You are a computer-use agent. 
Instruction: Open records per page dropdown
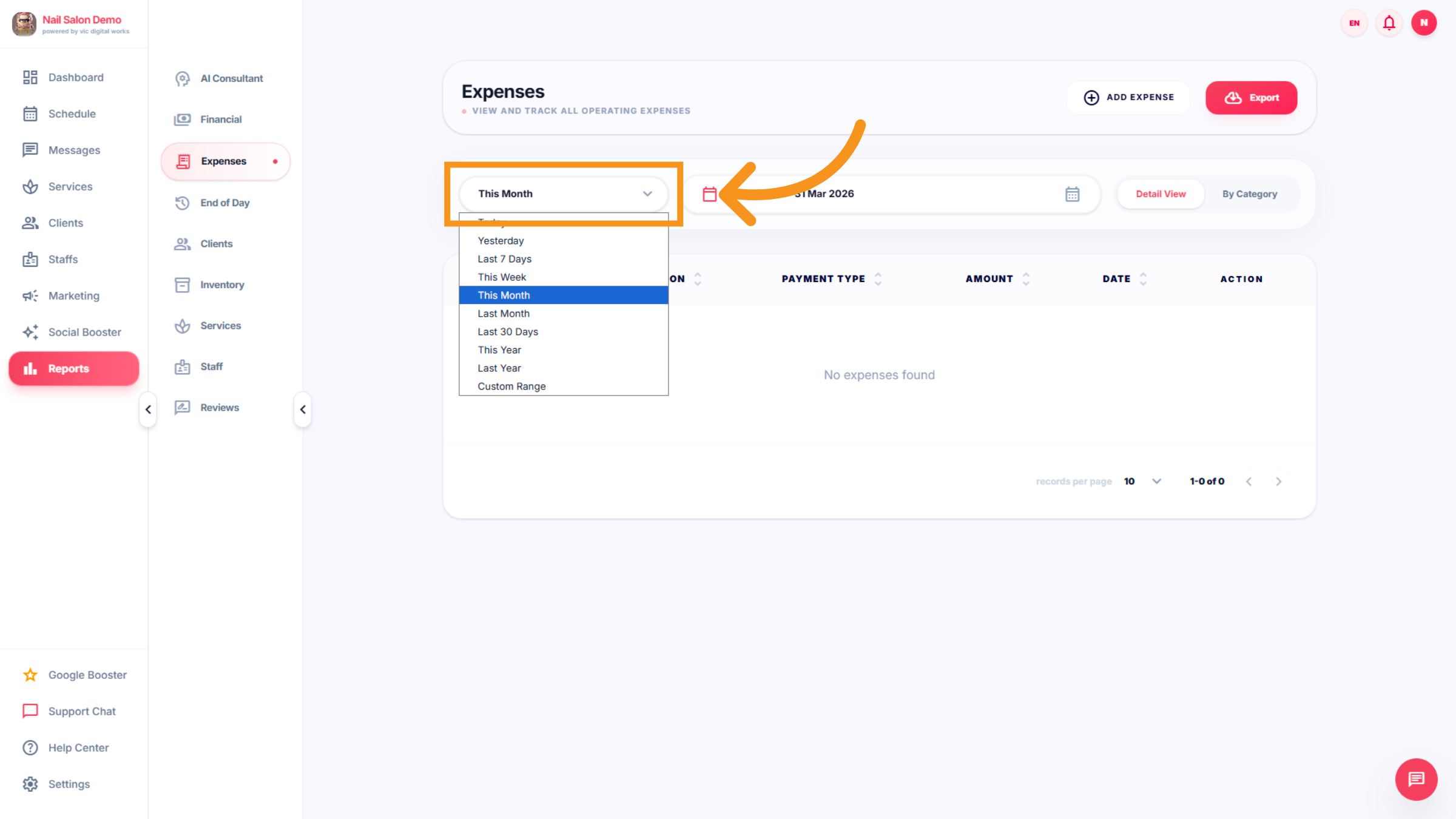coord(1156,481)
